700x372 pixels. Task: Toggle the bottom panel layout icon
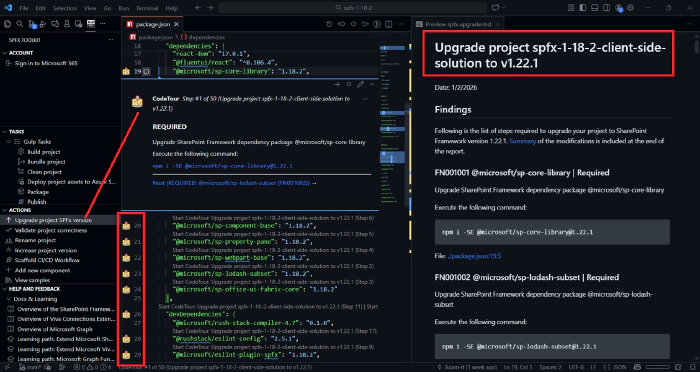pyautogui.click(x=594, y=8)
